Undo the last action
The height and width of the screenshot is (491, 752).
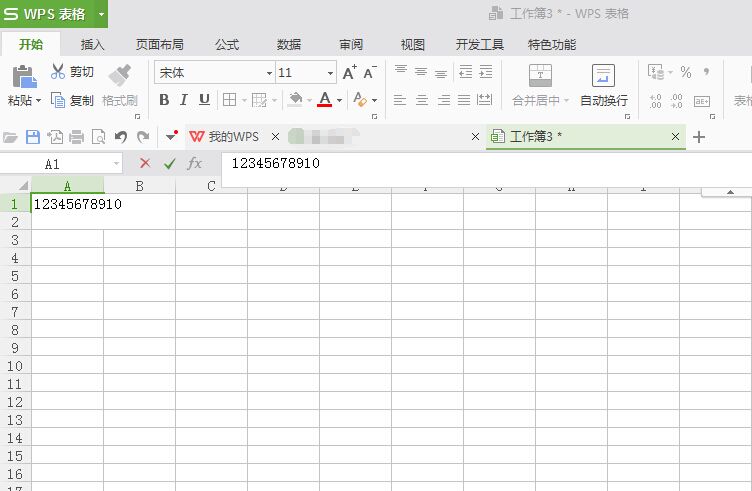tap(121, 137)
